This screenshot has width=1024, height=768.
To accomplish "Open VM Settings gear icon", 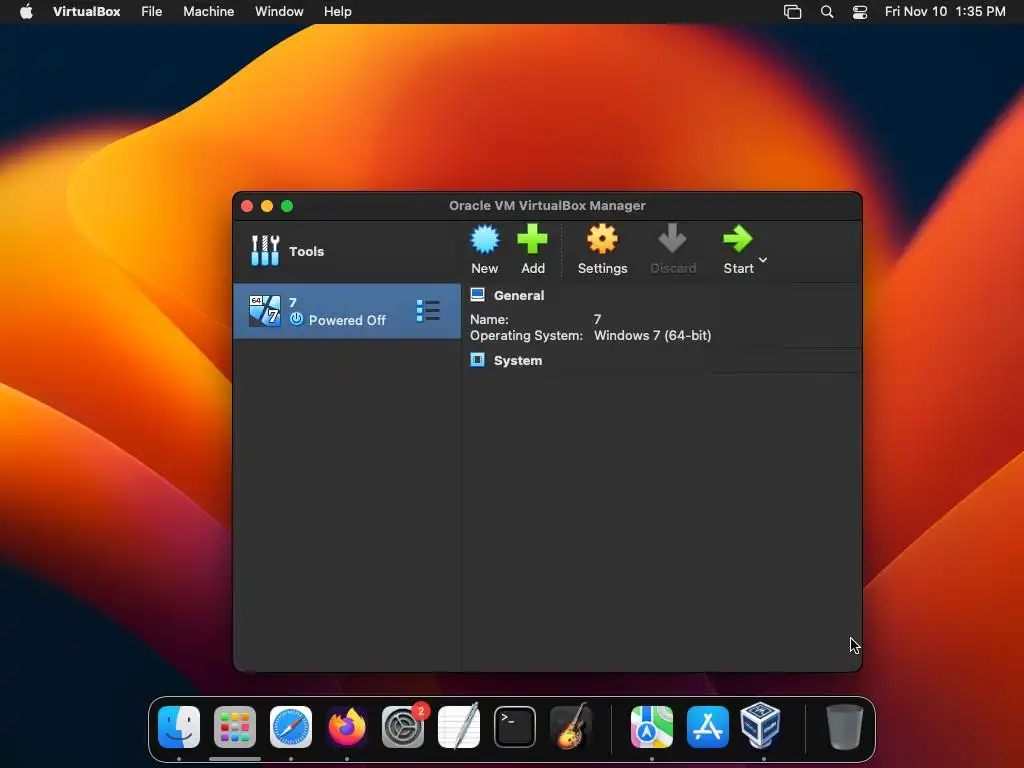I will [602, 239].
